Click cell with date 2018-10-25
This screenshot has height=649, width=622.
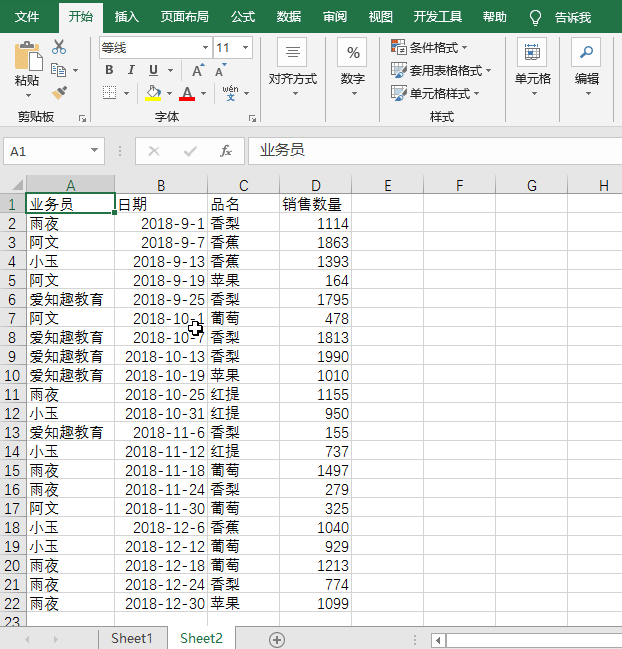(161, 394)
